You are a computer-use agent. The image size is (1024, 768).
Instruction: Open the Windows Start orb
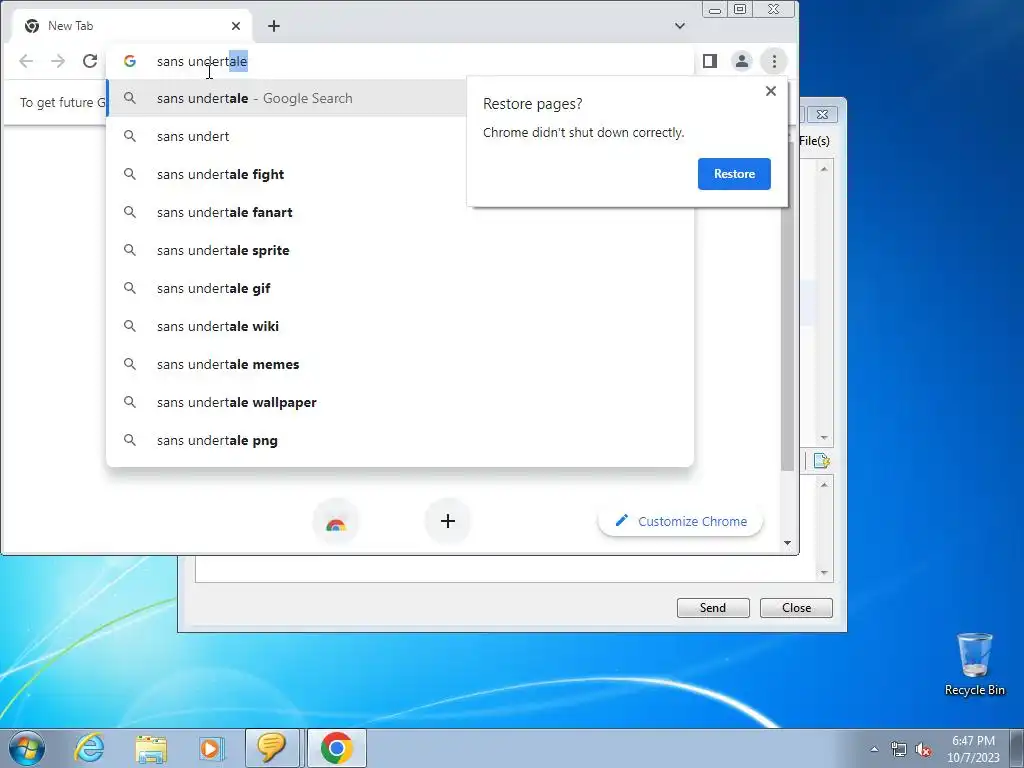coord(27,748)
